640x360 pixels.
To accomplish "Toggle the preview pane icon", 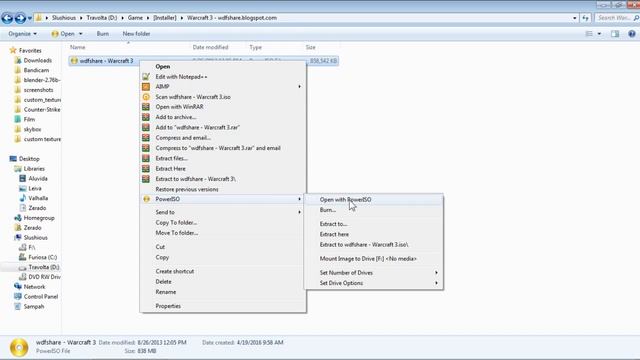I will [x=615, y=34].
